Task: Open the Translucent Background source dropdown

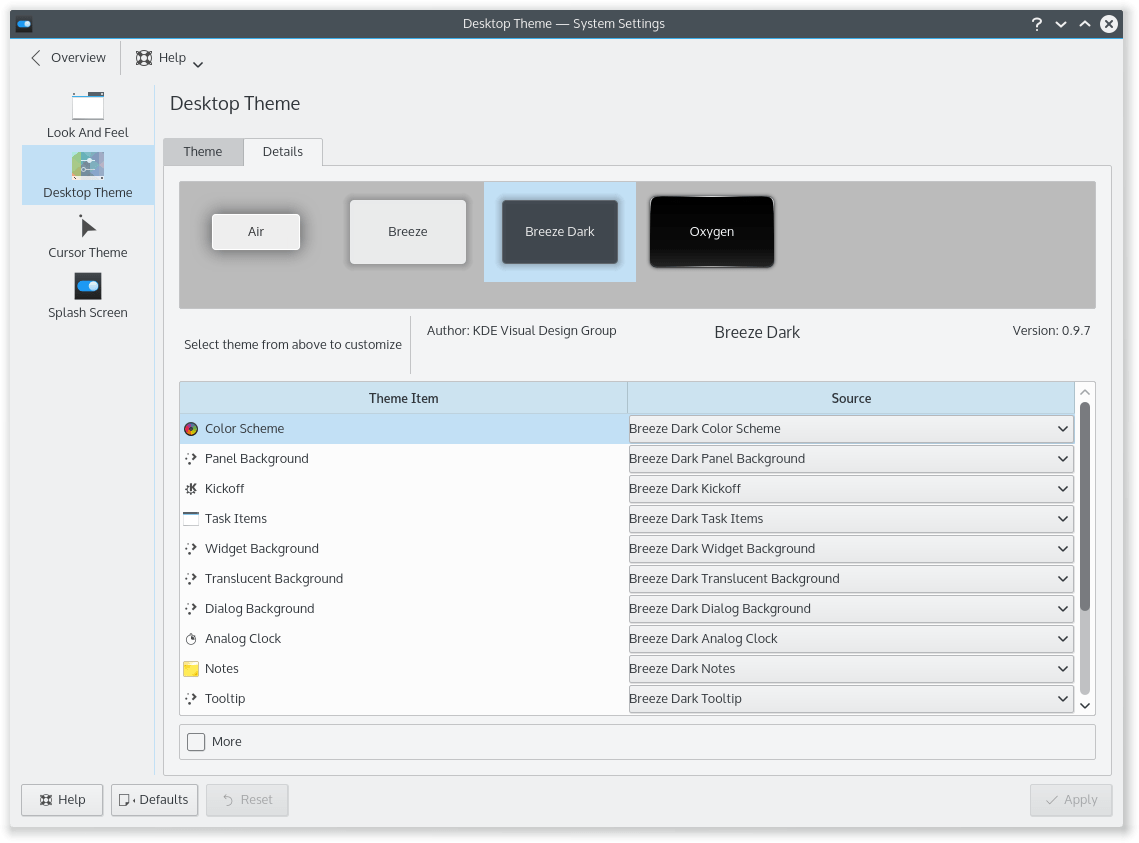Action: [x=851, y=579]
